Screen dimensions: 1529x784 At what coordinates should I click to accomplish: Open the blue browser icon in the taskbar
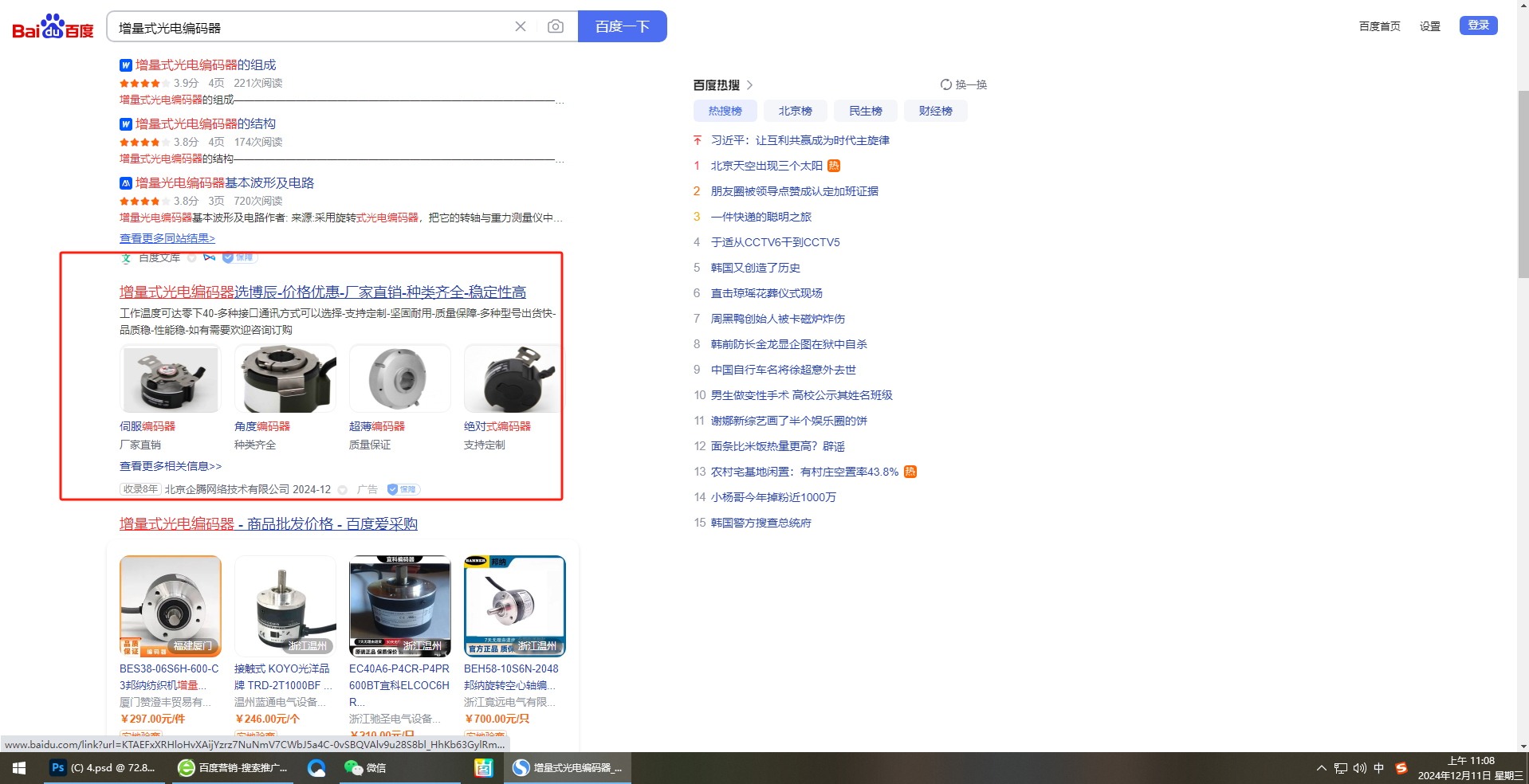tap(316, 768)
